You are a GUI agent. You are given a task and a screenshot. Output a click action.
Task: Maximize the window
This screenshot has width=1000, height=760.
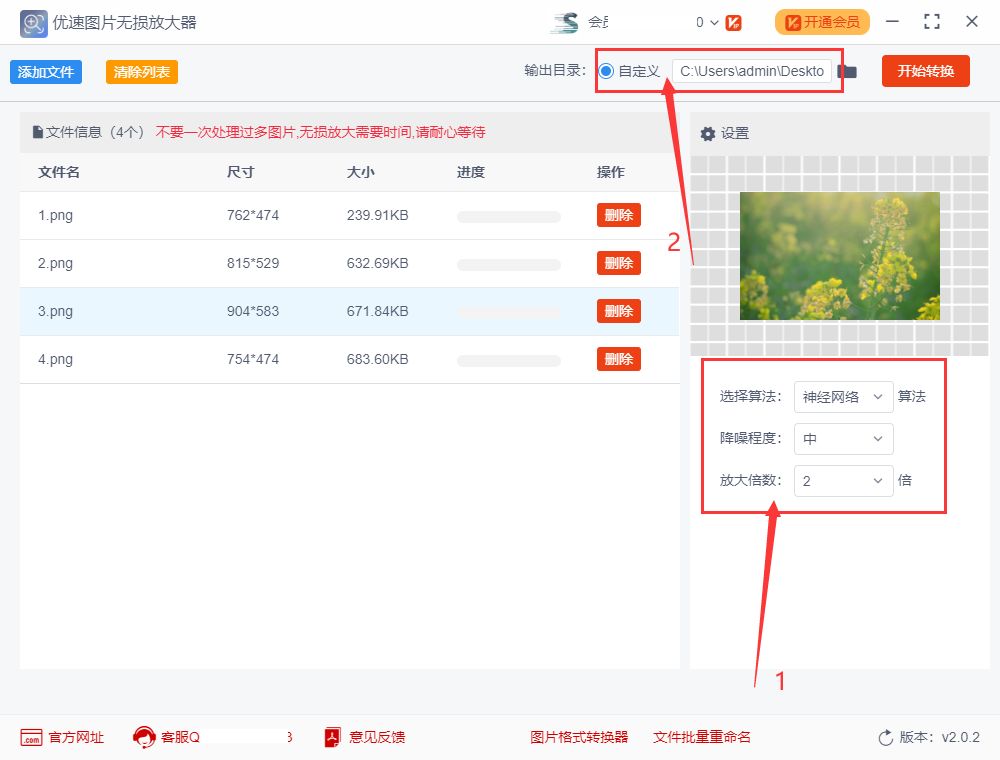coord(932,22)
